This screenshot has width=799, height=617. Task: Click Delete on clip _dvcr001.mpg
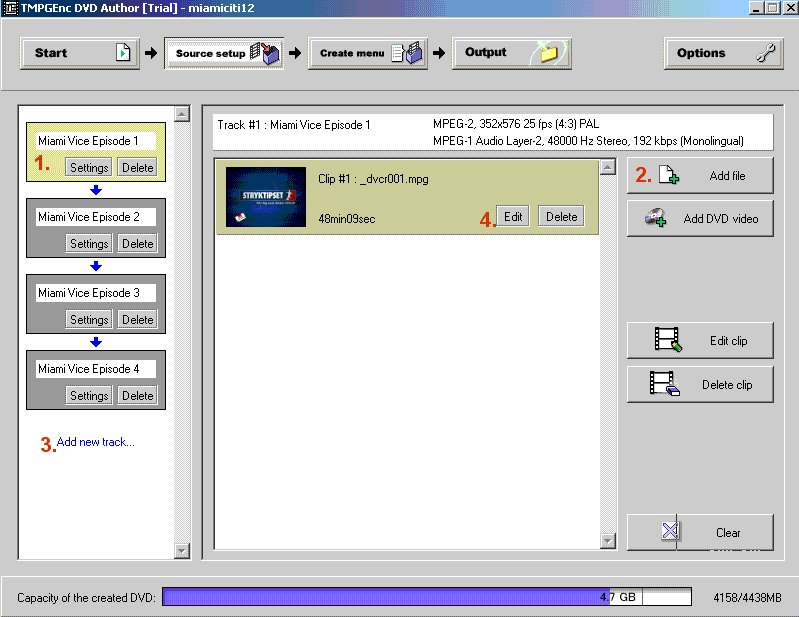(x=562, y=217)
